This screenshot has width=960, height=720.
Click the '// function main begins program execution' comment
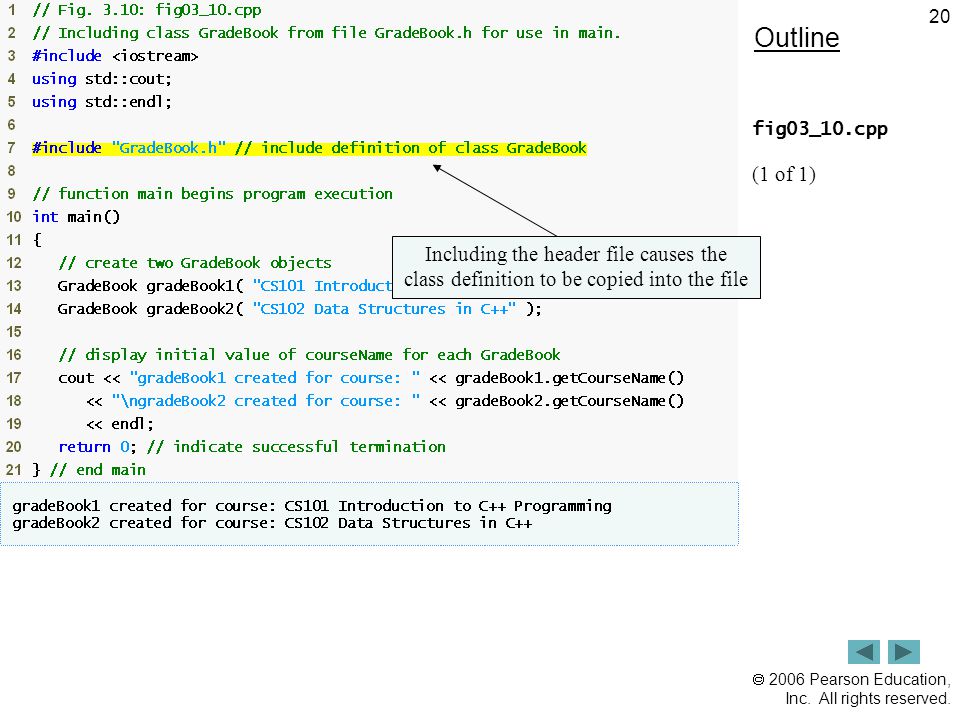[x=212, y=193]
